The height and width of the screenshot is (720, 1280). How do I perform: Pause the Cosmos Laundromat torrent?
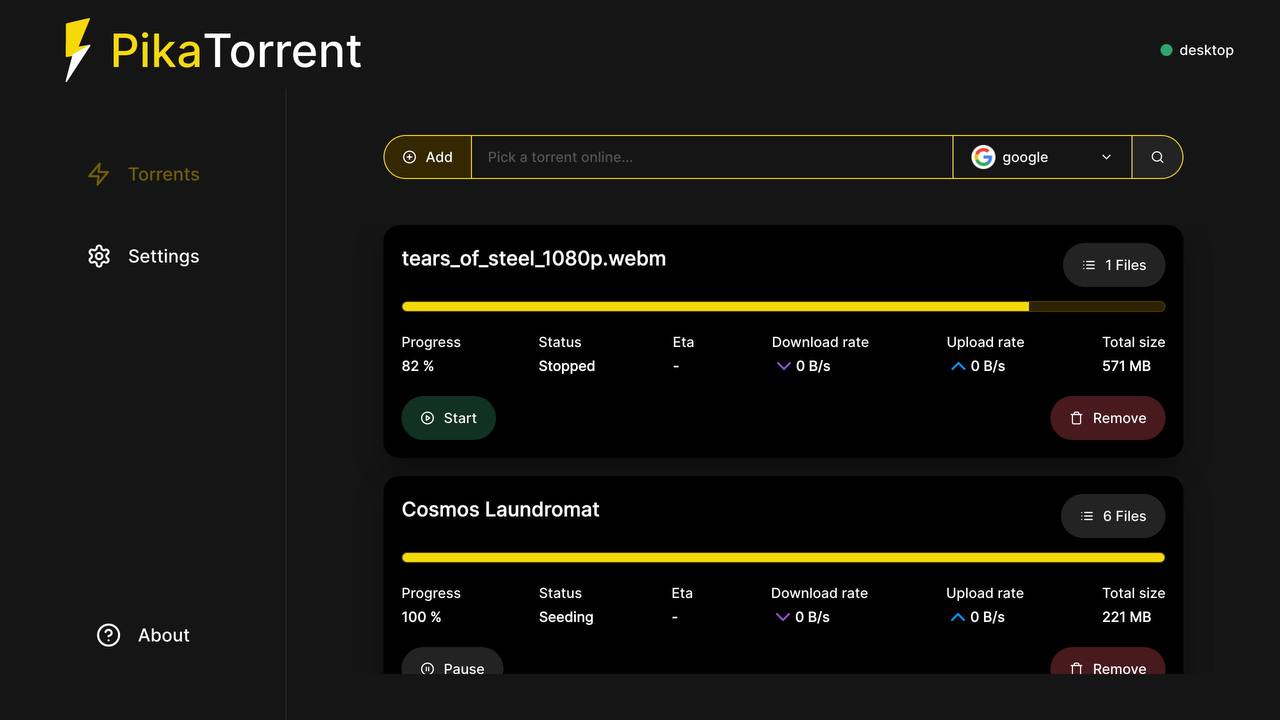[x=452, y=663]
